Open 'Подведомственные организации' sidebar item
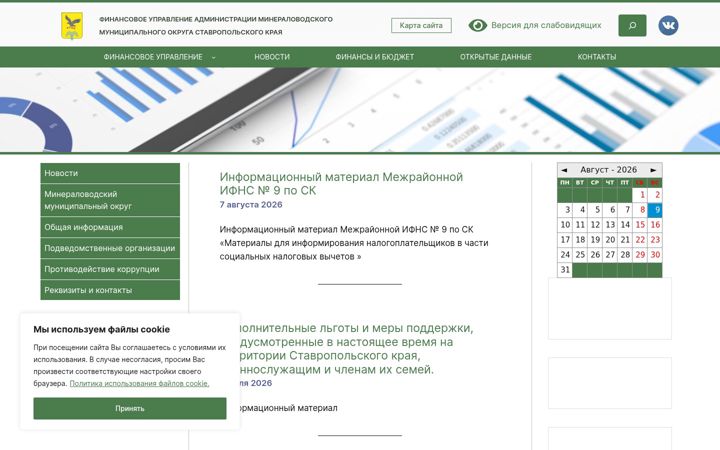720x450 pixels. [110, 248]
